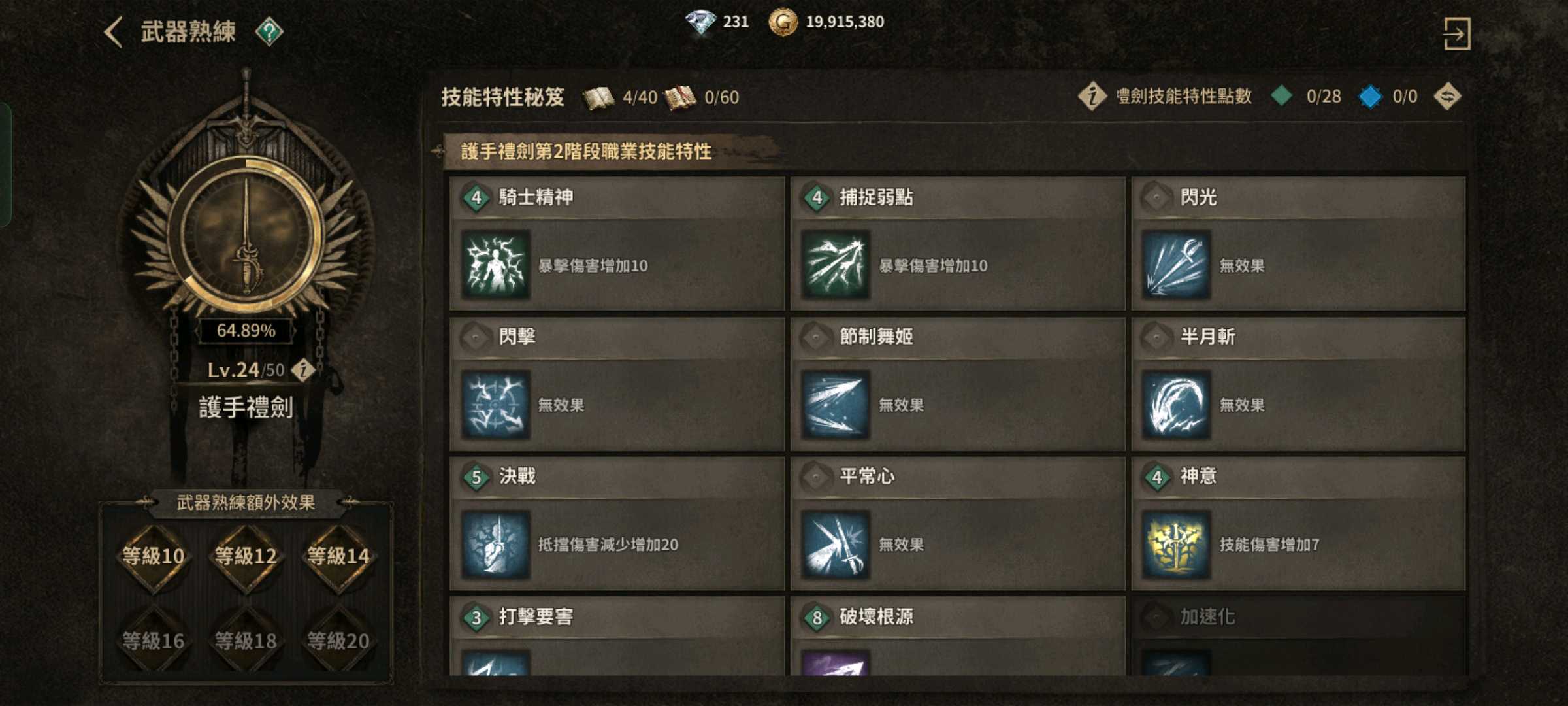This screenshot has width=1568, height=706.
Task: Go back using the arrow beside 武器熟練
Action: point(114,32)
